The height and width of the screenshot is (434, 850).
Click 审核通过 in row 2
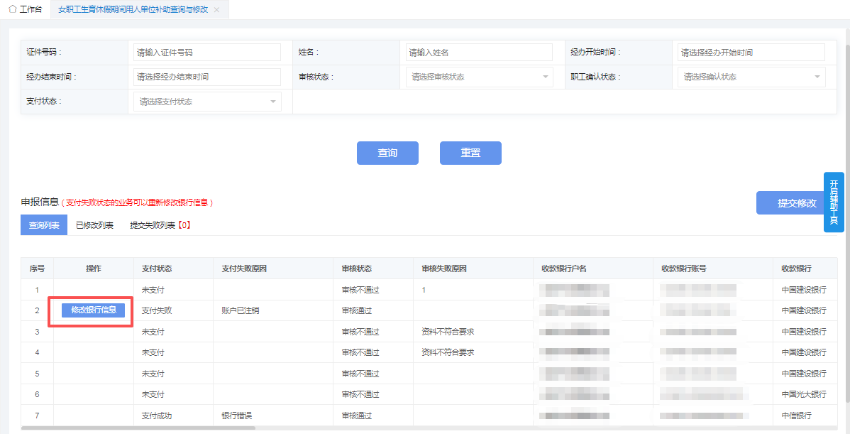click(x=357, y=311)
